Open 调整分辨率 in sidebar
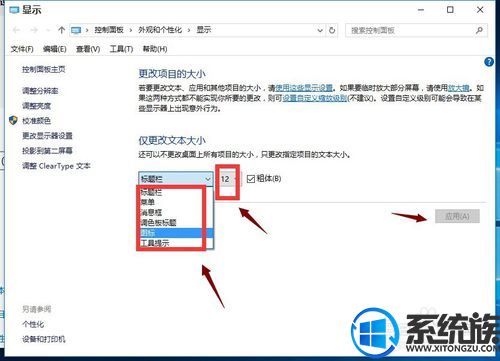 40,91
